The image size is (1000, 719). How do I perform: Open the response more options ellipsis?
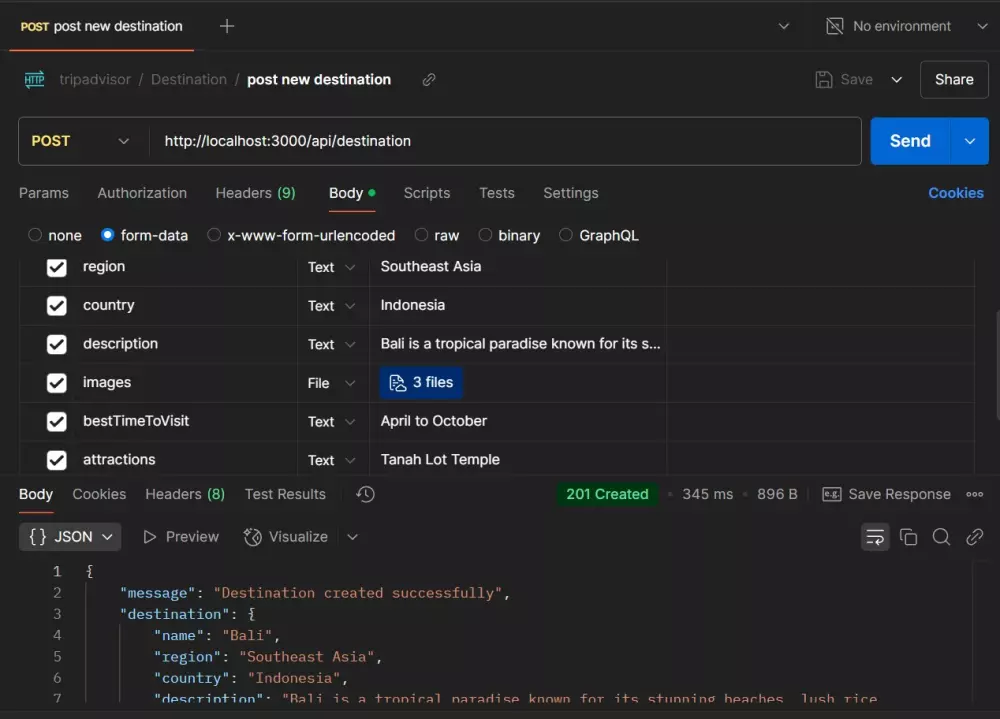click(x=974, y=494)
